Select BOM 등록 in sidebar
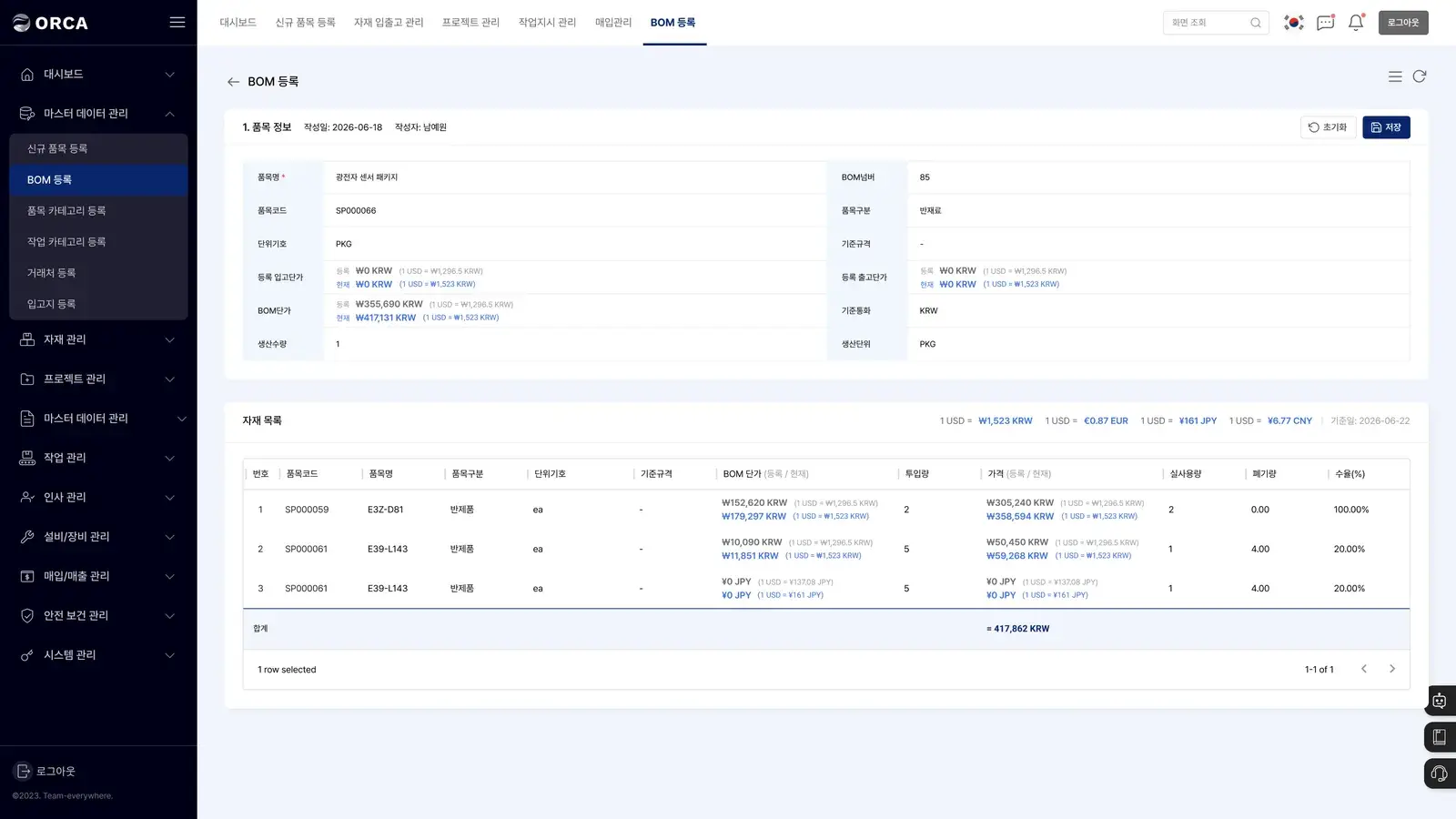1456x819 pixels. [x=98, y=180]
